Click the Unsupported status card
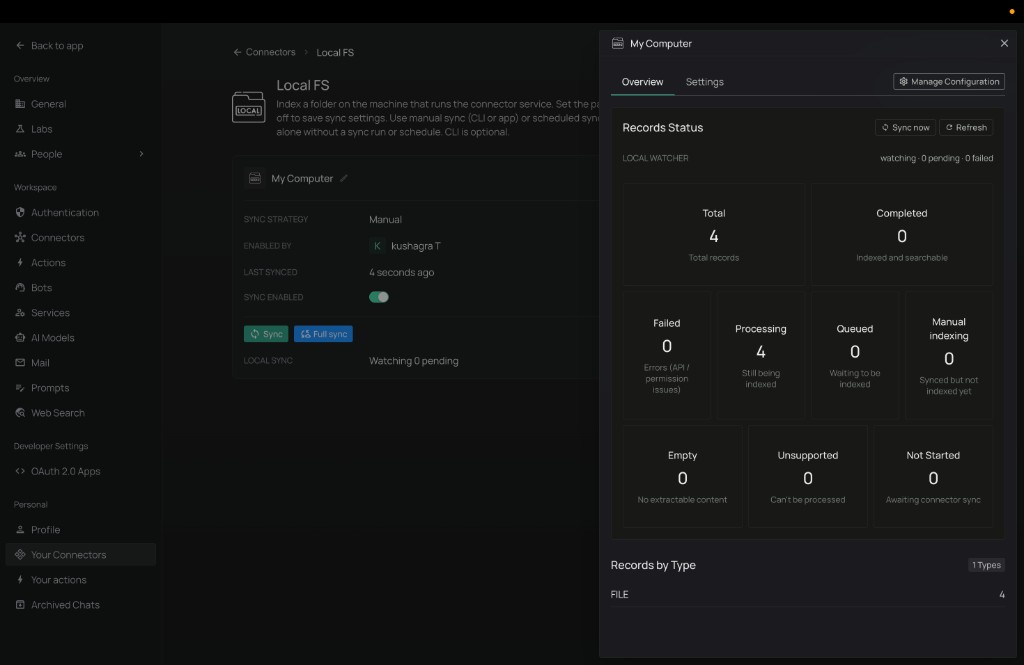 pyautogui.click(x=808, y=476)
